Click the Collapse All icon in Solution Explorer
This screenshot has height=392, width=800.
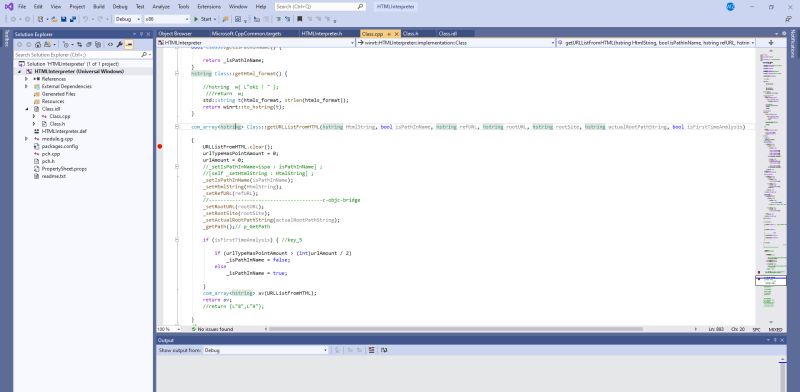click(88, 44)
